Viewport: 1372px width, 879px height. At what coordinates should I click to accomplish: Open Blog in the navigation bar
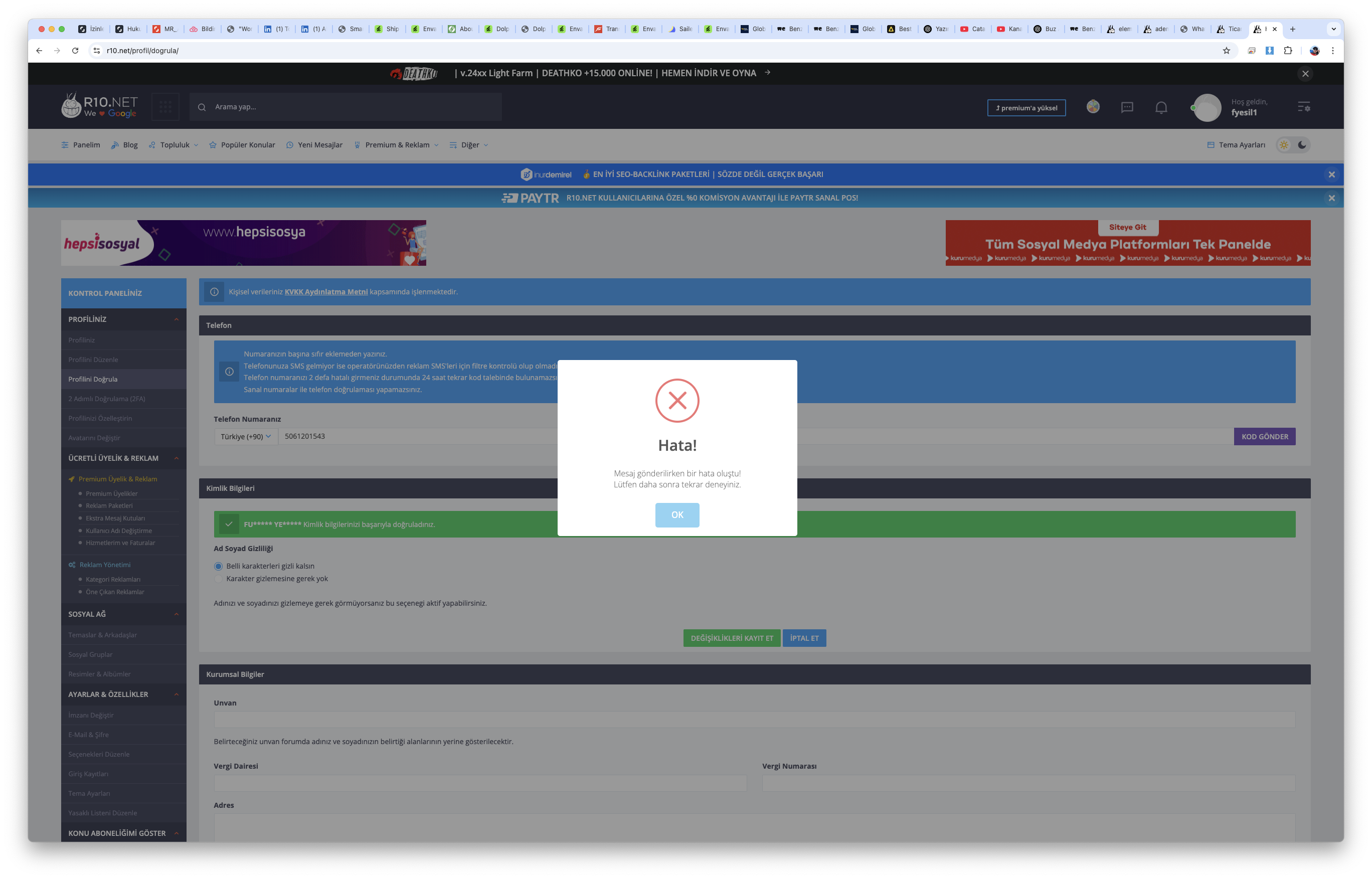124,145
